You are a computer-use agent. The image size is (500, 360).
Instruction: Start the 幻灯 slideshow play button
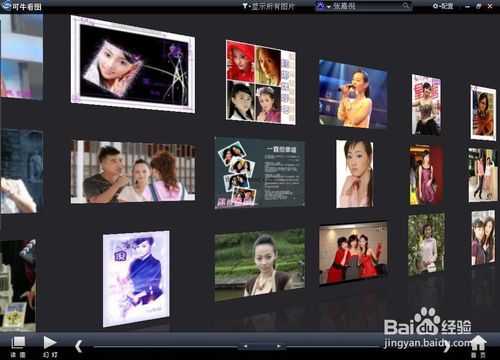pyautogui.click(x=50, y=347)
